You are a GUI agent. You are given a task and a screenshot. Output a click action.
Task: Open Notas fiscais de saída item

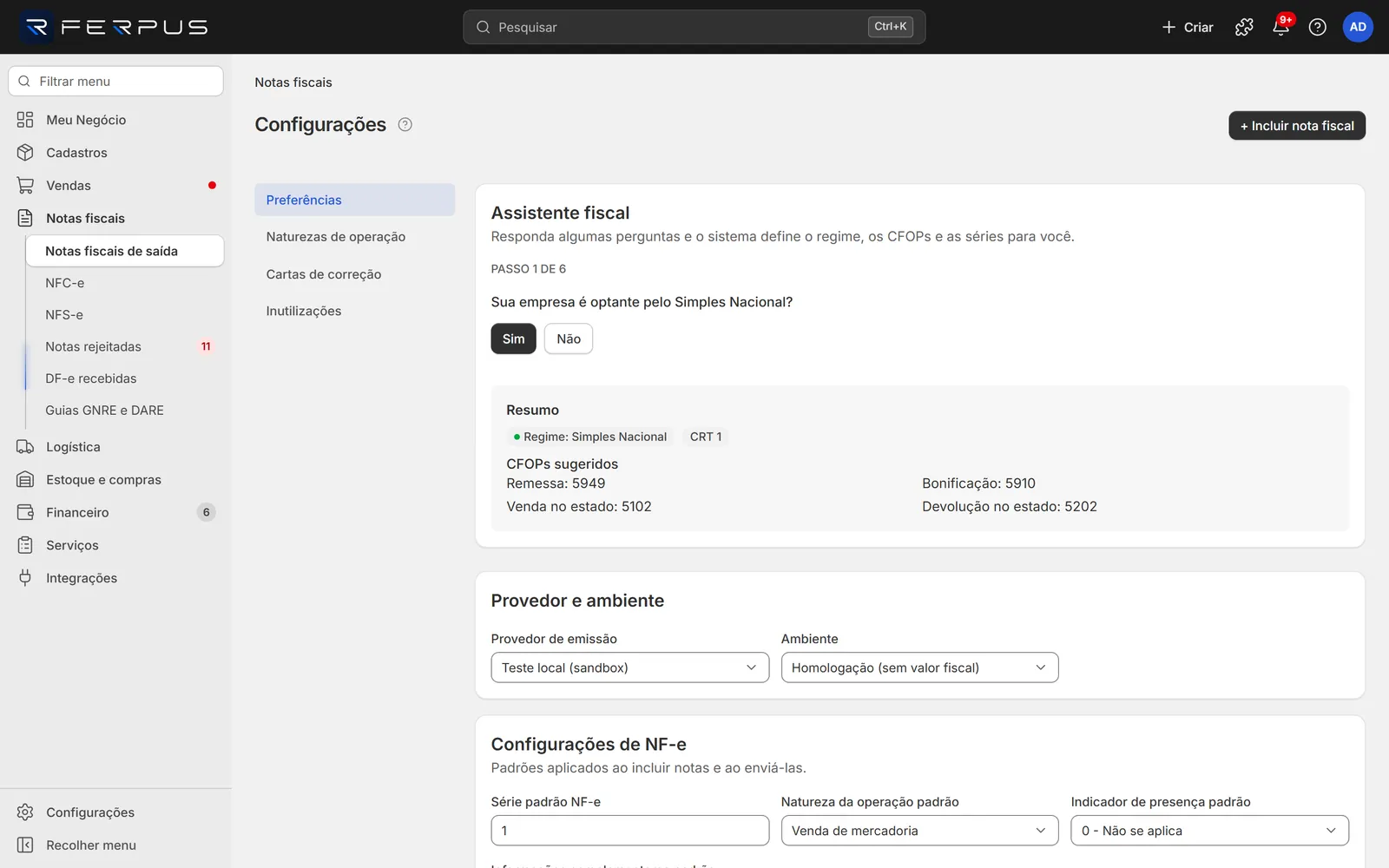[x=124, y=251]
